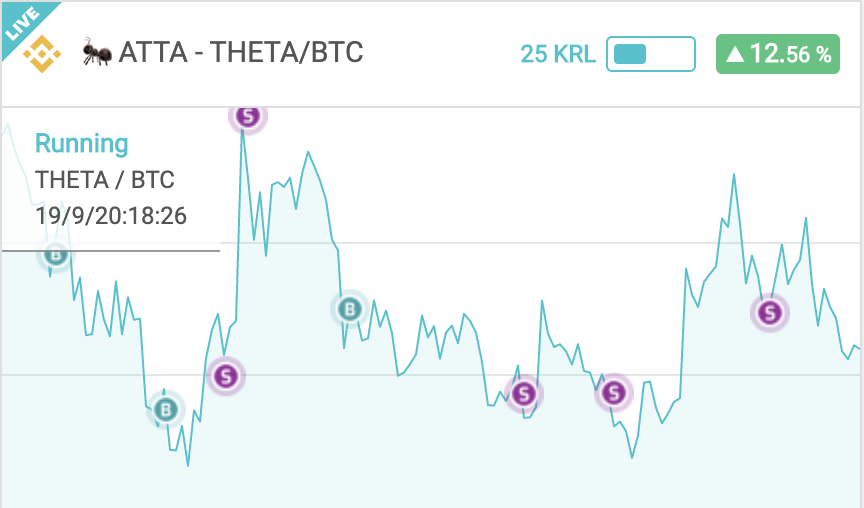The height and width of the screenshot is (508, 864).
Task: Click the S sell marker right of the lowest B marker
Action: coord(225,376)
